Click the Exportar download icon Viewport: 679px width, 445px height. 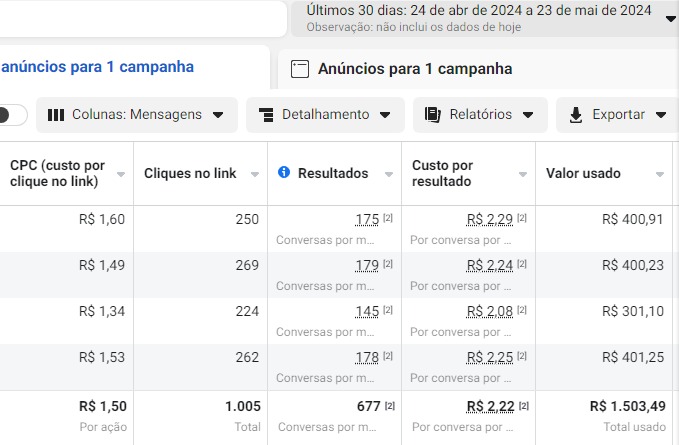pyautogui.click(x=576, y=115)
